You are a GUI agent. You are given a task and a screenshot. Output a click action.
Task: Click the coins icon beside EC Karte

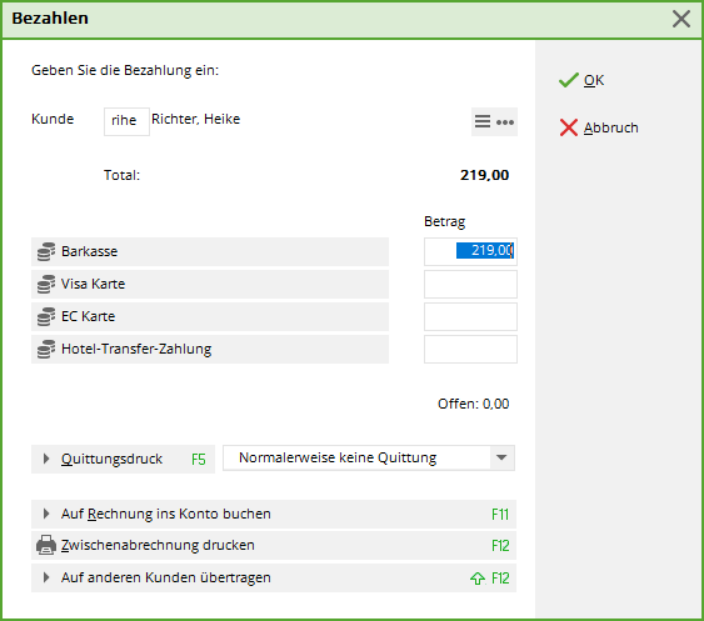46,317
